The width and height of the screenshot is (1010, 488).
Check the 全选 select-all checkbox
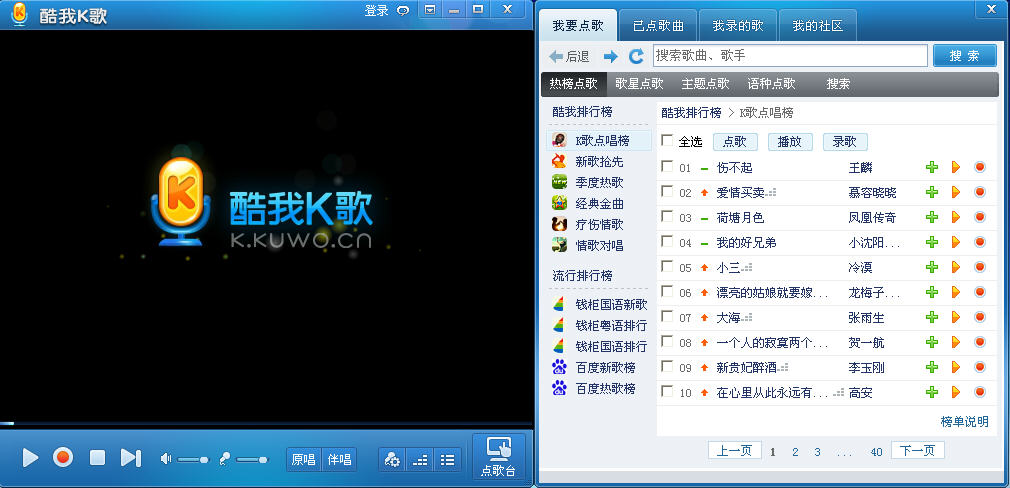[668, 141]
